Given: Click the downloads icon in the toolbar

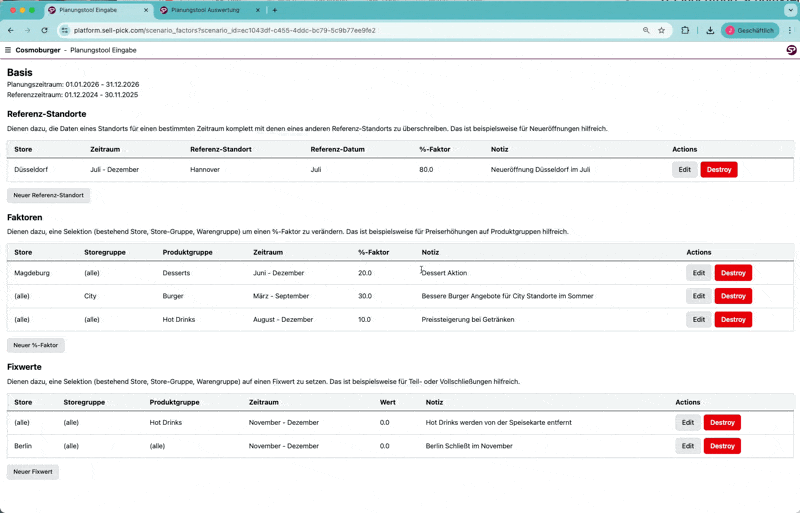Looking at the screenshot, I should [710, 31].
